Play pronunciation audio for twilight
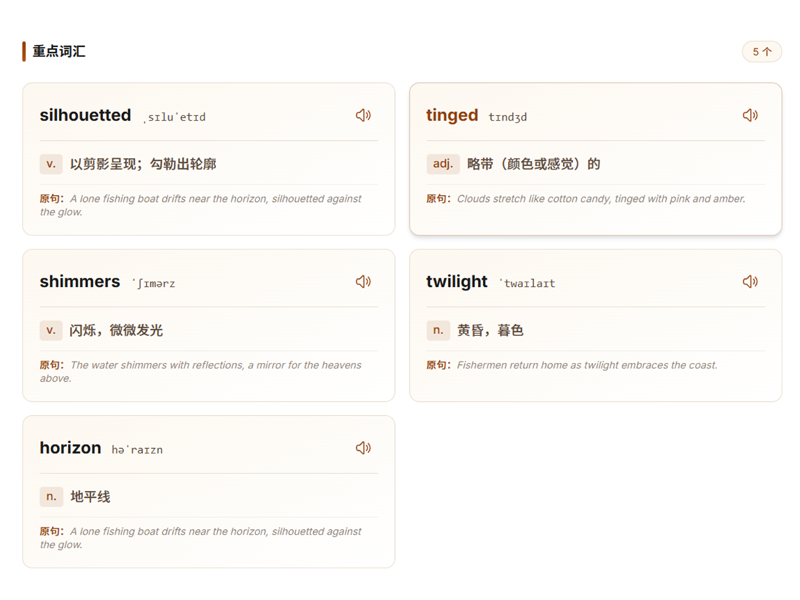Screen dimensions: 800x600 pos(750,282)
